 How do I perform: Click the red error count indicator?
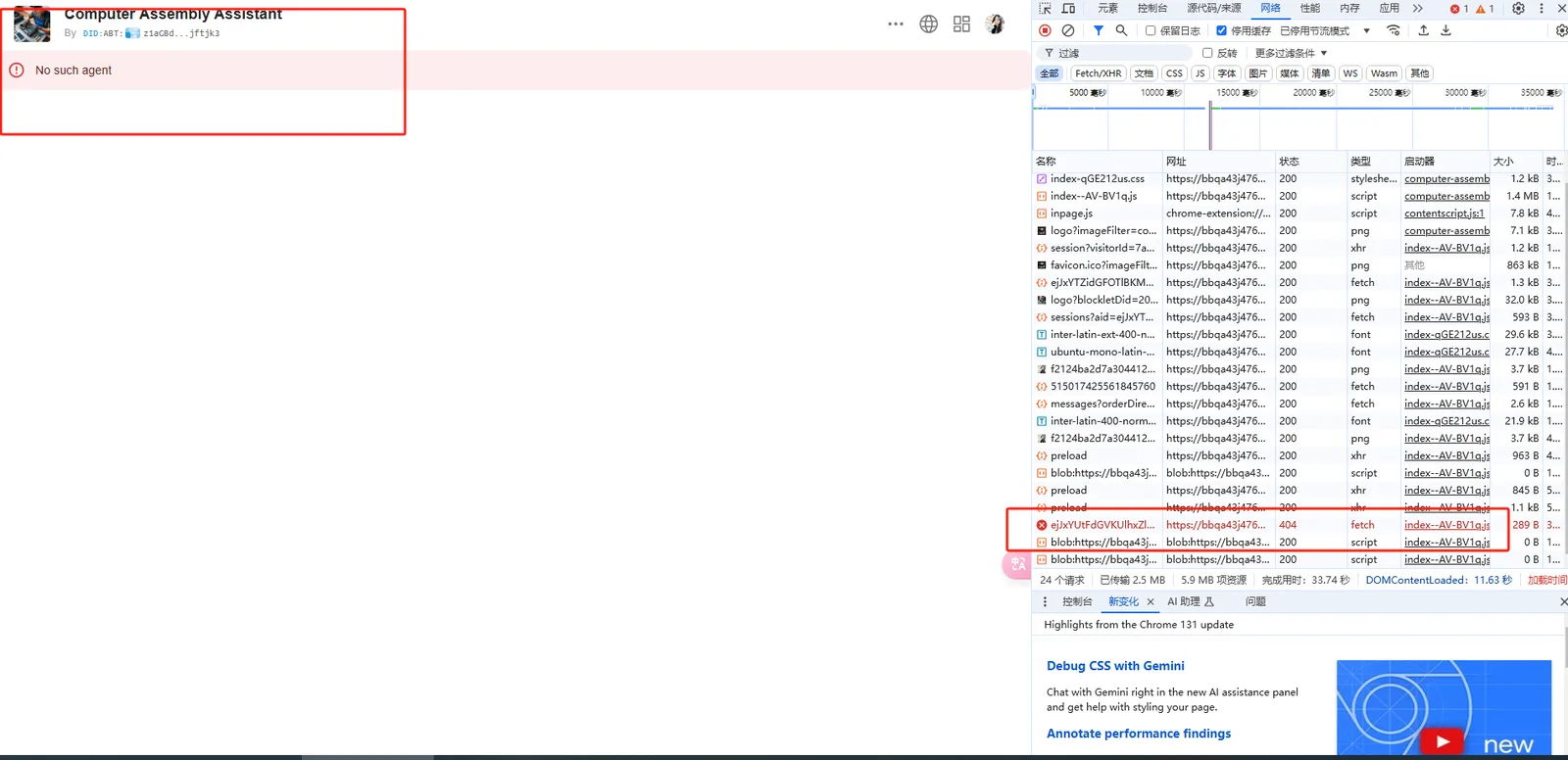(1459, 9)
